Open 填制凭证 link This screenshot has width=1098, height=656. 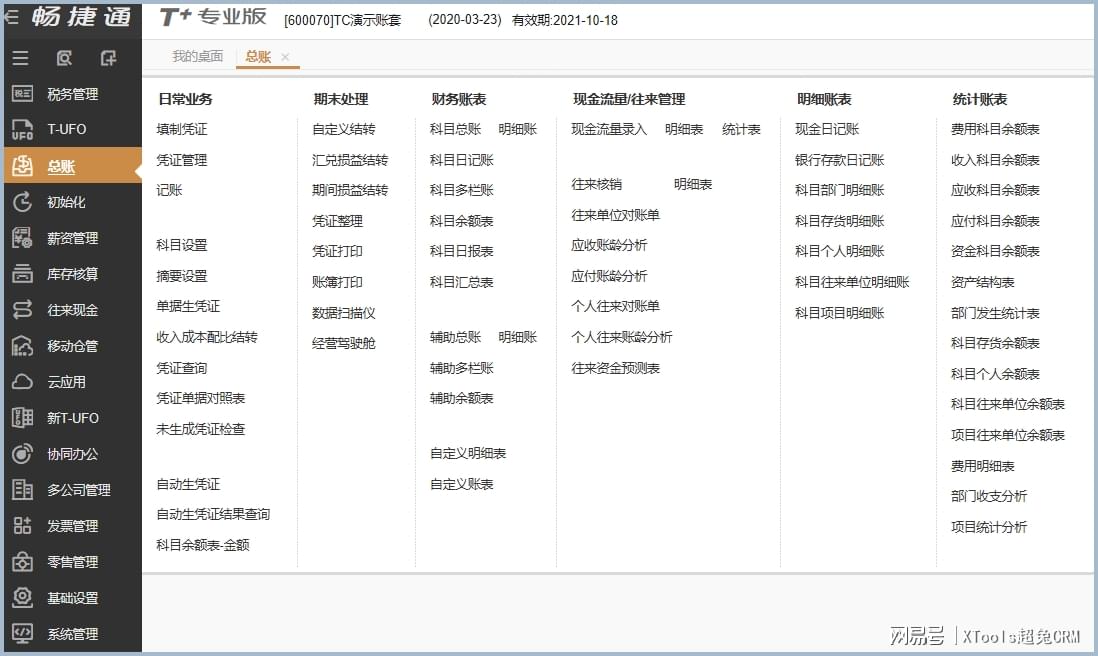pos(182,129)
